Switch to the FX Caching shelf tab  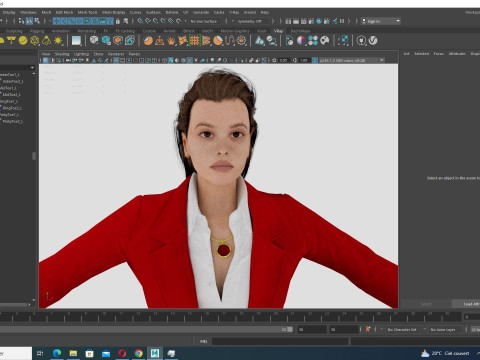point(125,31)
